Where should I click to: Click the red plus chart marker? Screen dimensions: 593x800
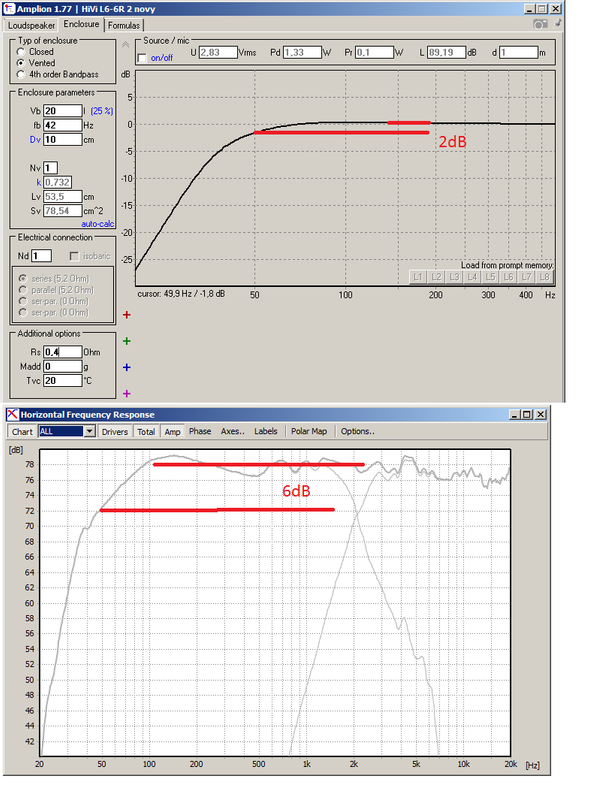[x=127, y=315]
